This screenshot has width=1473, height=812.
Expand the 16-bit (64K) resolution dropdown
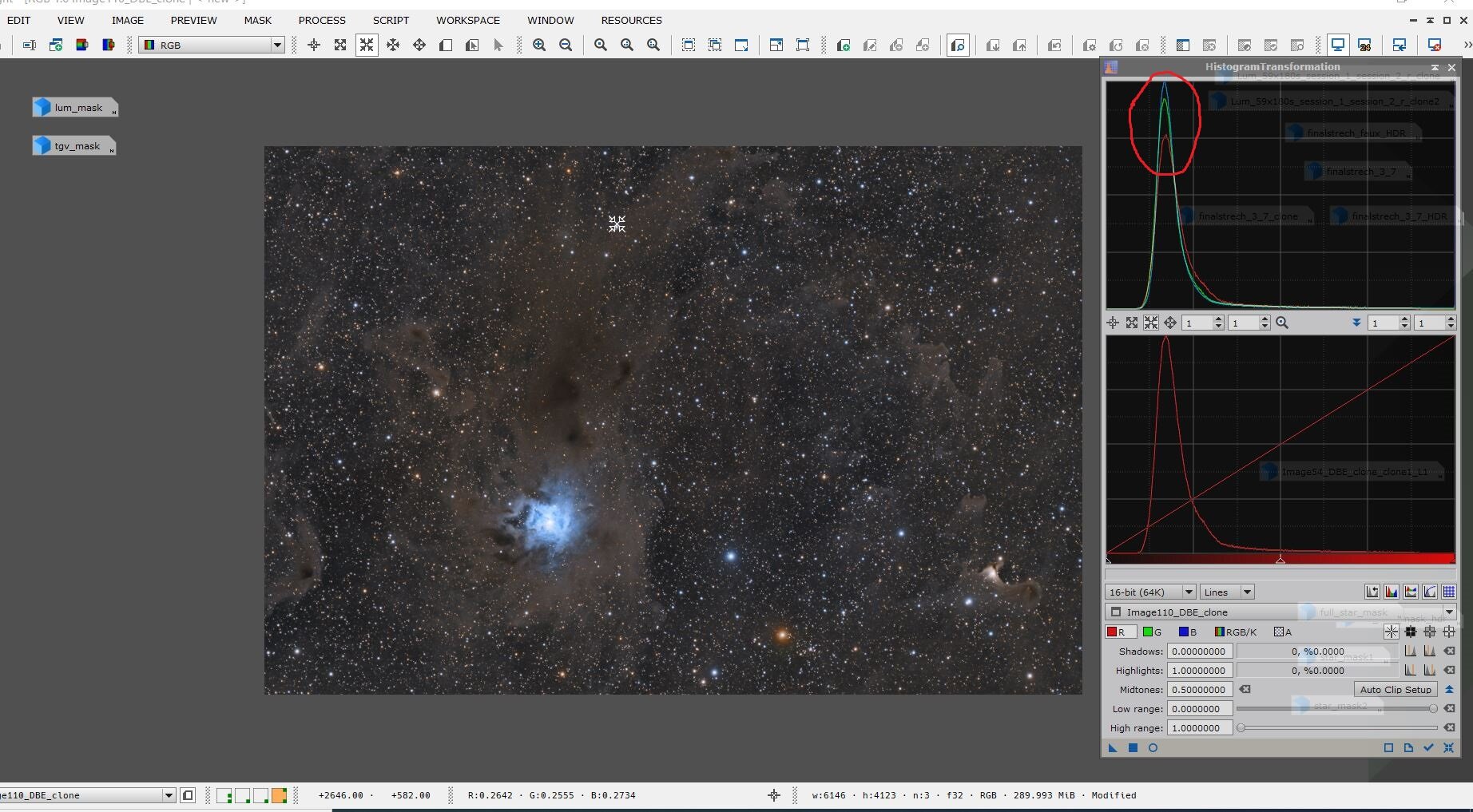tap(1188, 592)
